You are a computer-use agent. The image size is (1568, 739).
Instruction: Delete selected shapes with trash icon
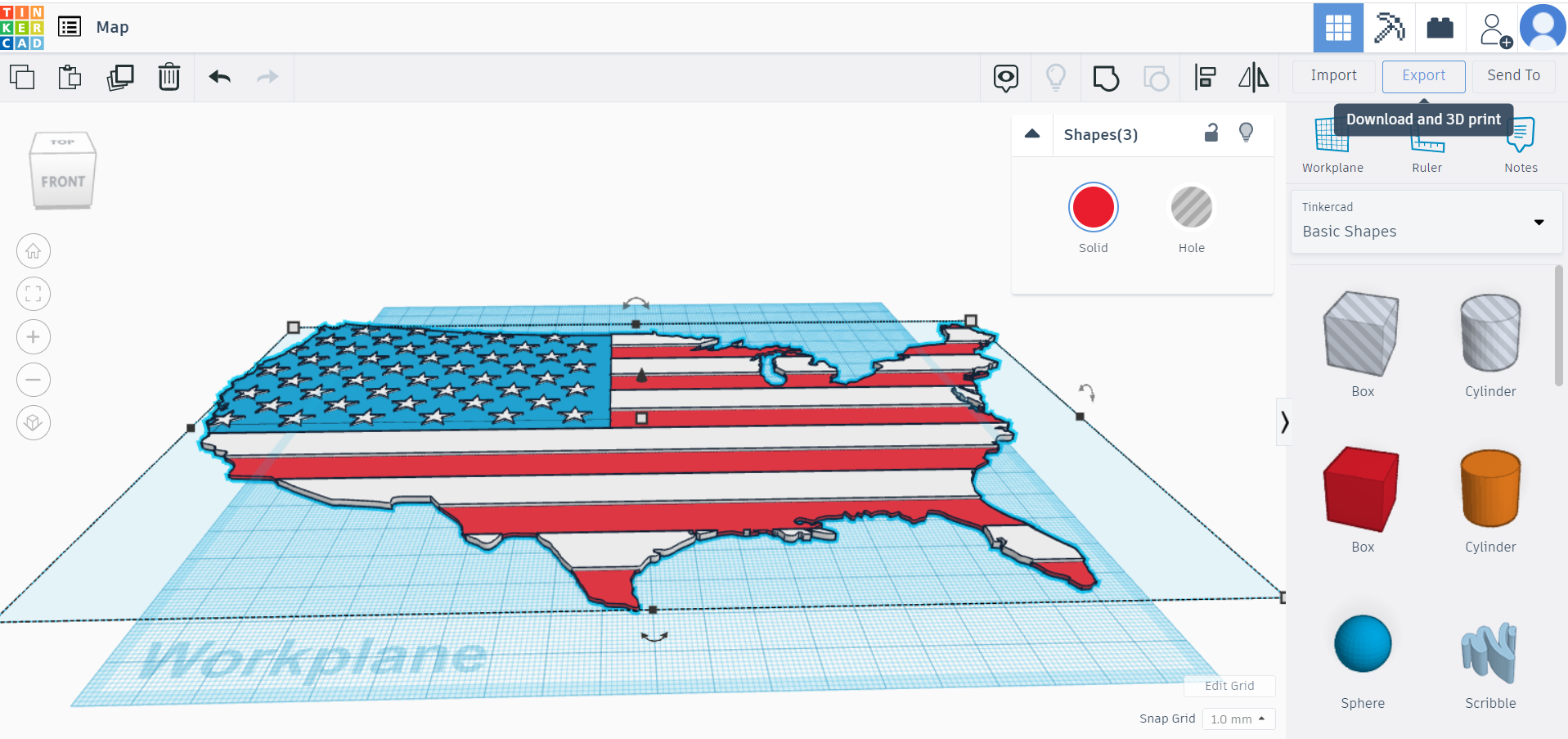pyautogui.click(x=169, y=77)
